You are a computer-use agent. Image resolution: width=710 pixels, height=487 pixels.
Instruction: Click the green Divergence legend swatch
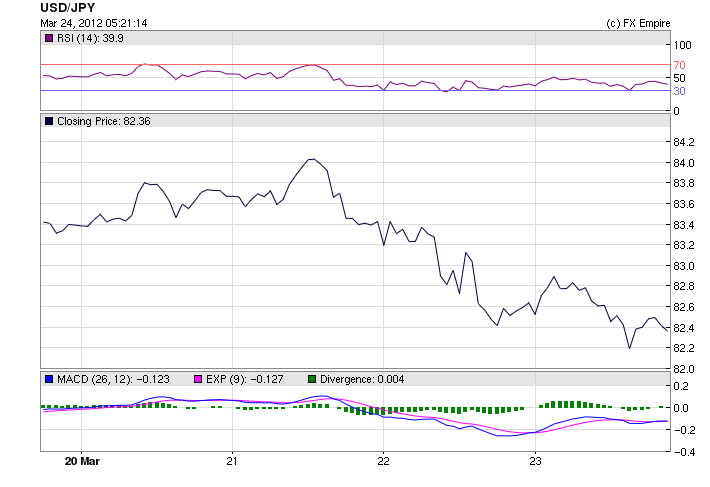point(311,379)
